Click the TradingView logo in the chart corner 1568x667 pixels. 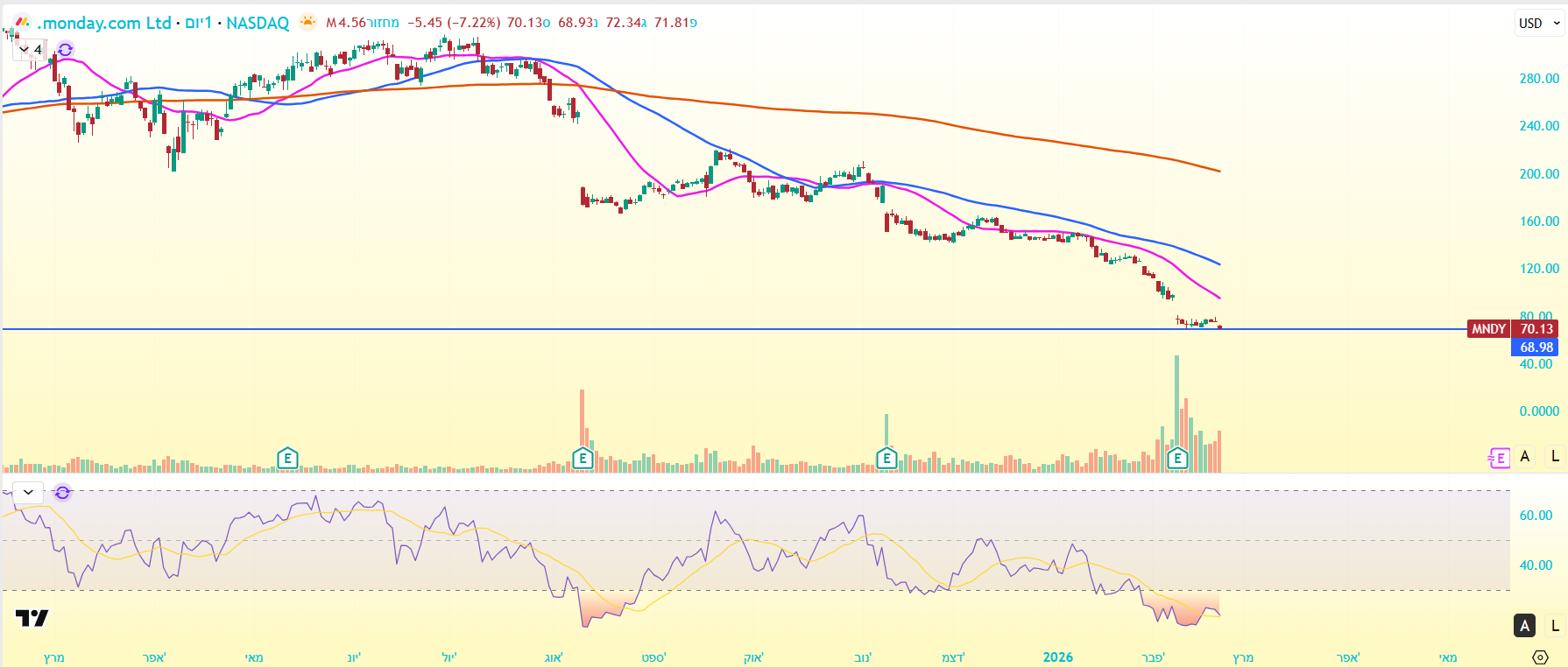click(32, 618)
